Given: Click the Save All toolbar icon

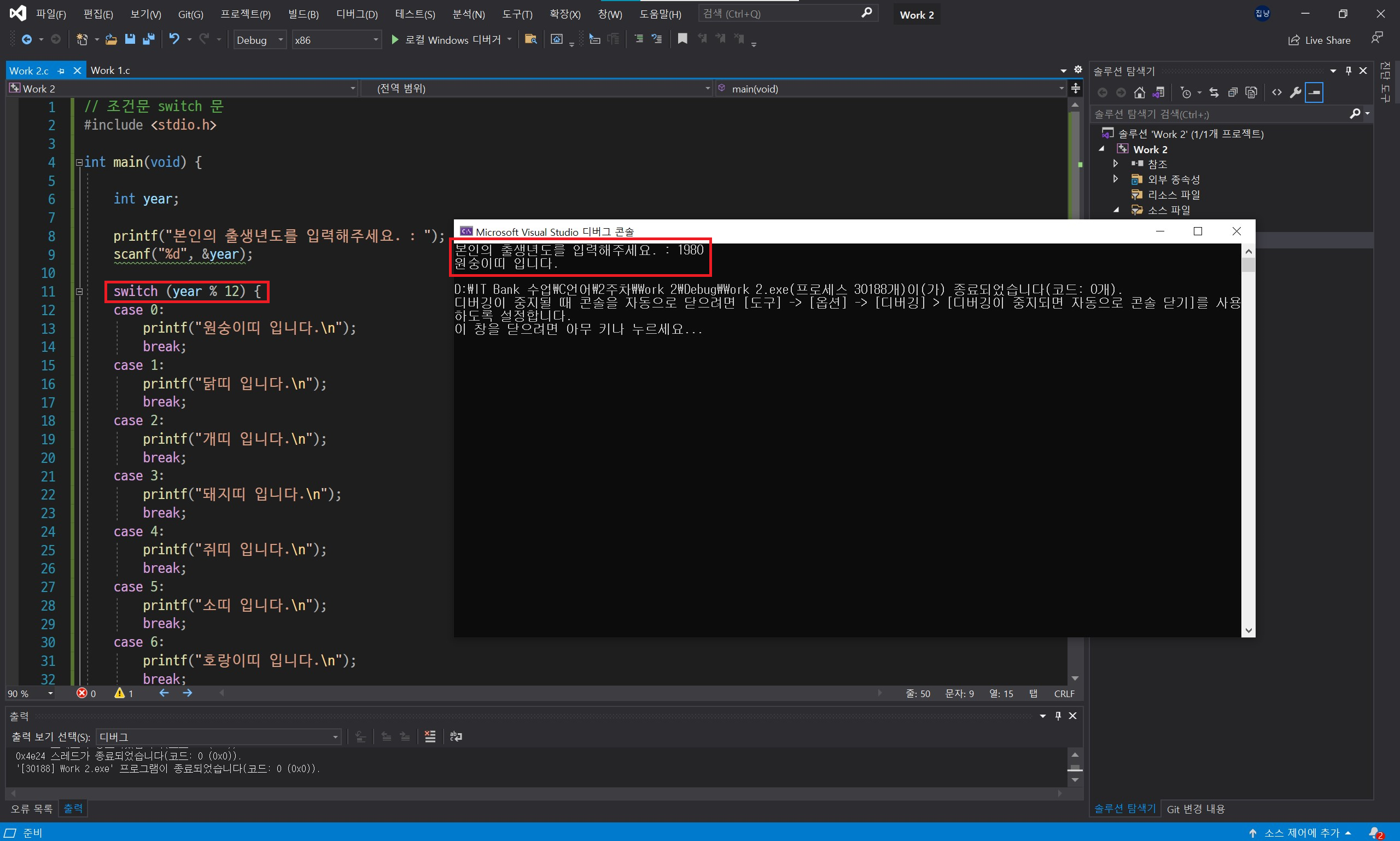Looking at the screenshot, I should pyautogui.click(x=149, y=39).
